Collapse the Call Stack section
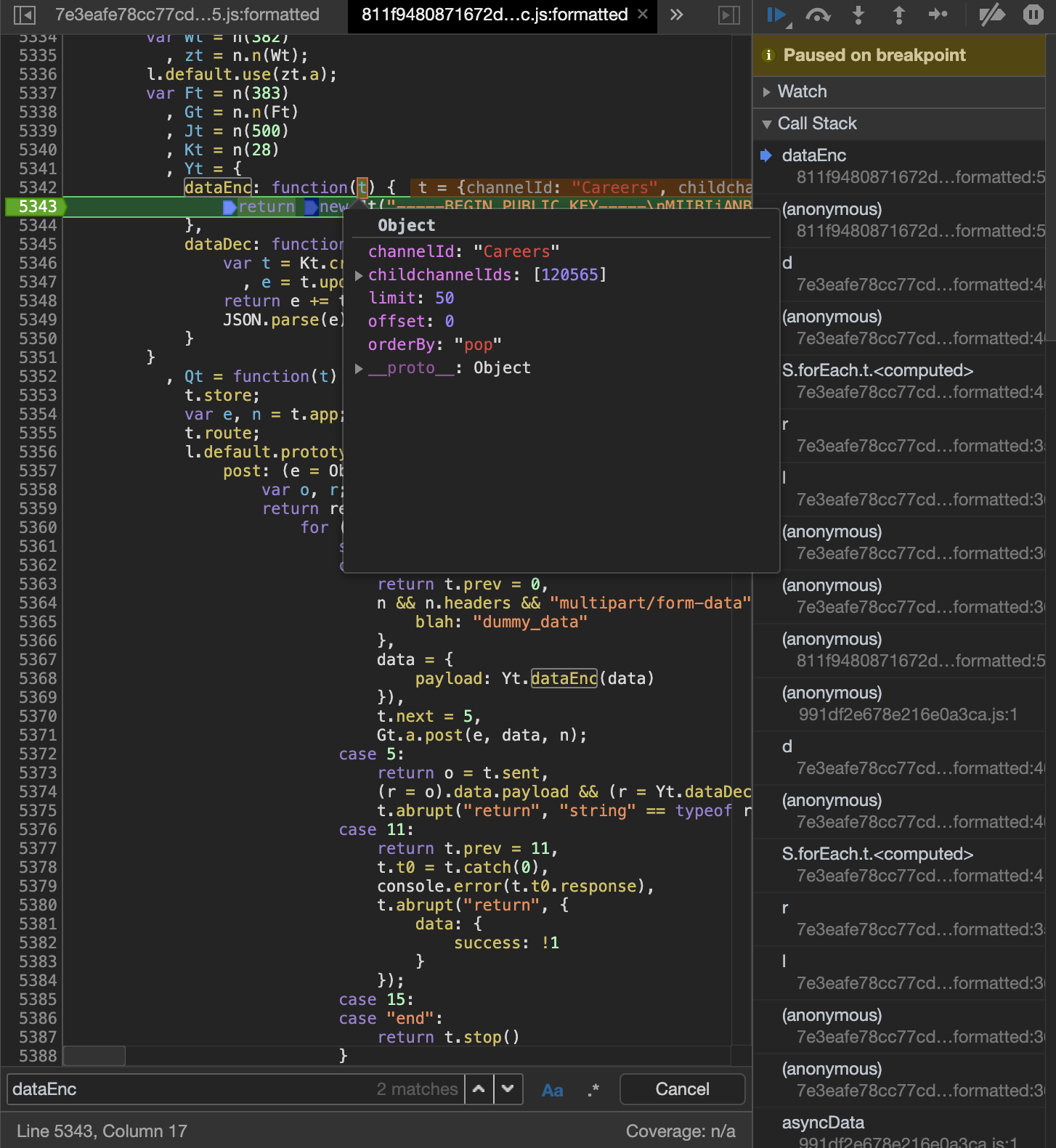Screen dimensions: 1056x1148 tap(816, 123)
